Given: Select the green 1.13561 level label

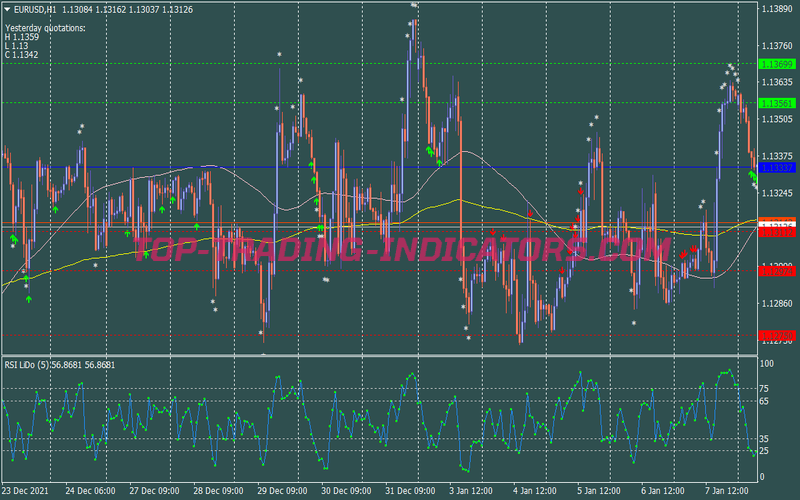Looking at the screenshot, I should [777, 103].
